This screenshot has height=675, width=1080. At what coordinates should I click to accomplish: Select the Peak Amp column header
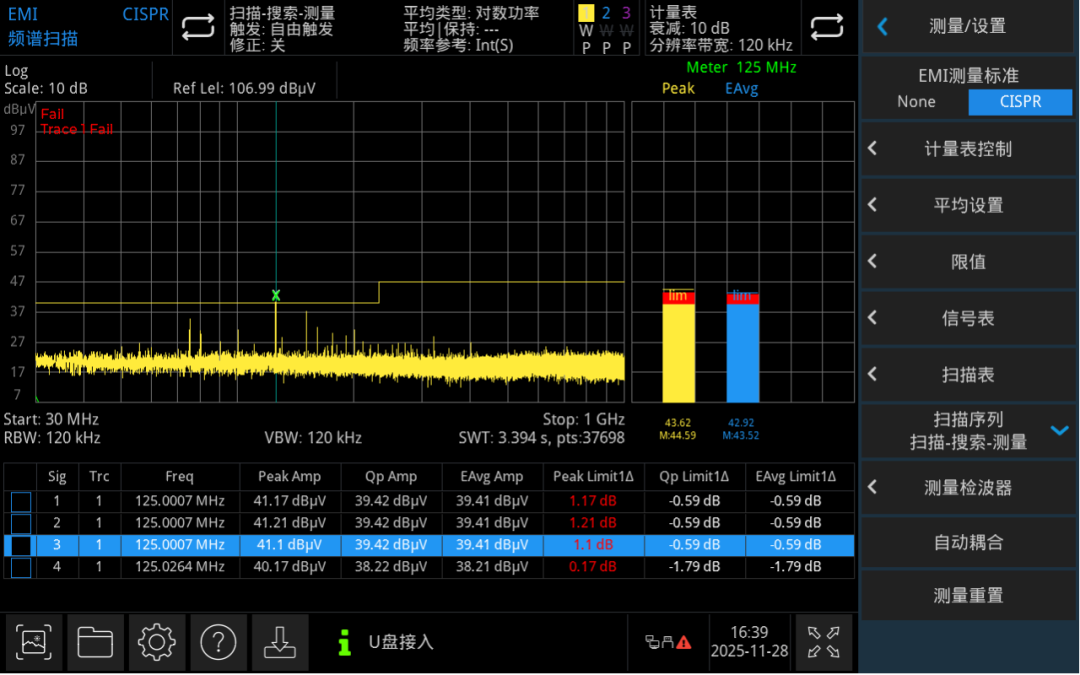289,477
